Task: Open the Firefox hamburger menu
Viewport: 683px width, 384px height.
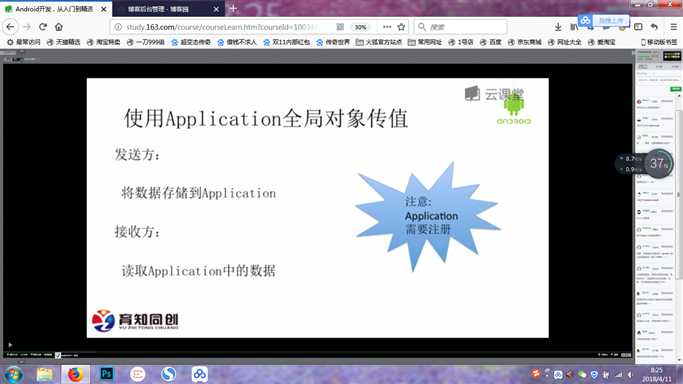Action: [673, 27]
